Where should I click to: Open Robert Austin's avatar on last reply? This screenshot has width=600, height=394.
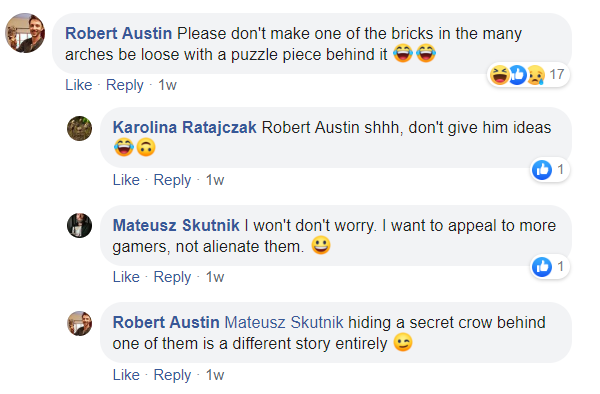click(80, 323)
